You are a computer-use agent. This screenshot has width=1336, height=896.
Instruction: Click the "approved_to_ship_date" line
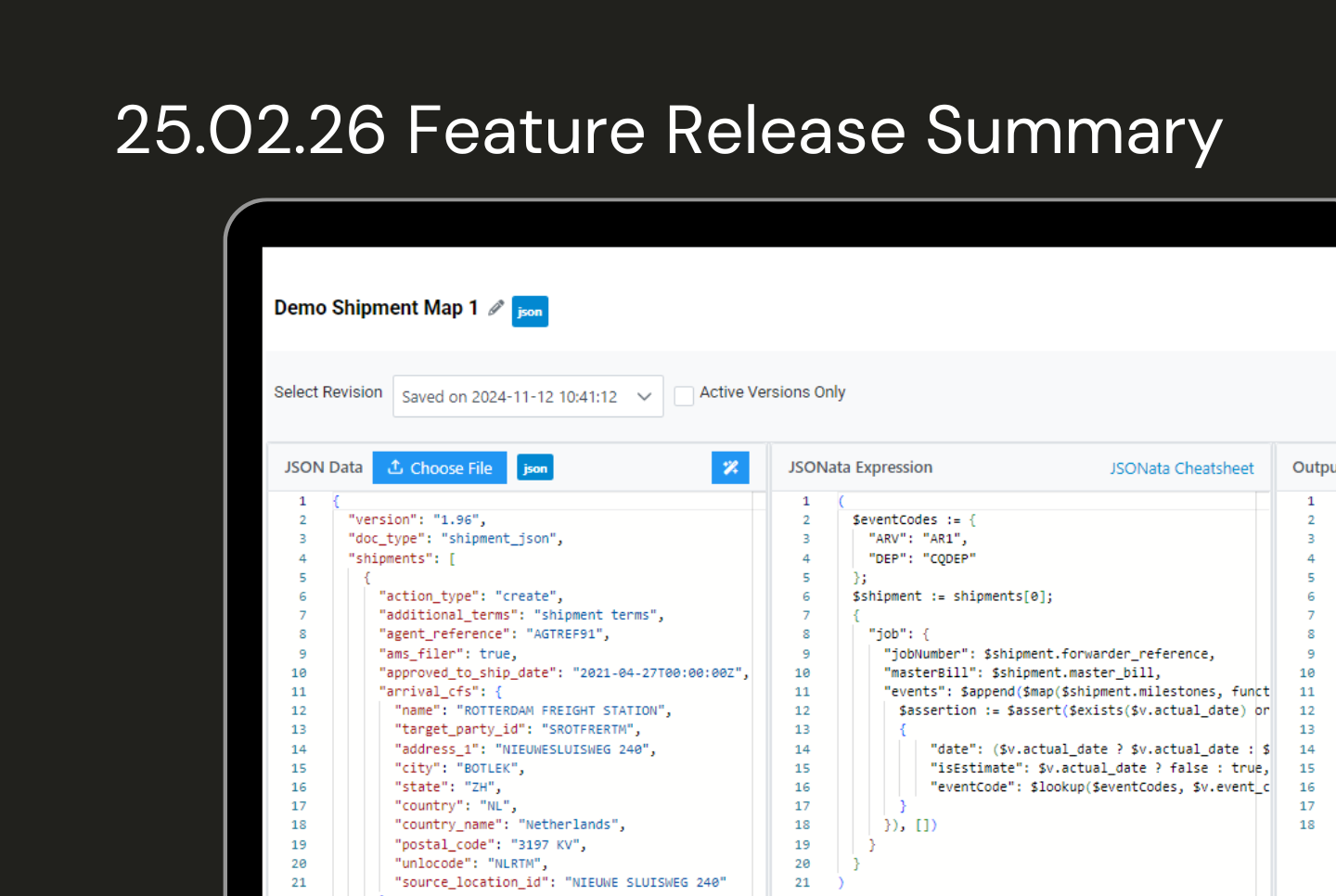click(563, 672)
